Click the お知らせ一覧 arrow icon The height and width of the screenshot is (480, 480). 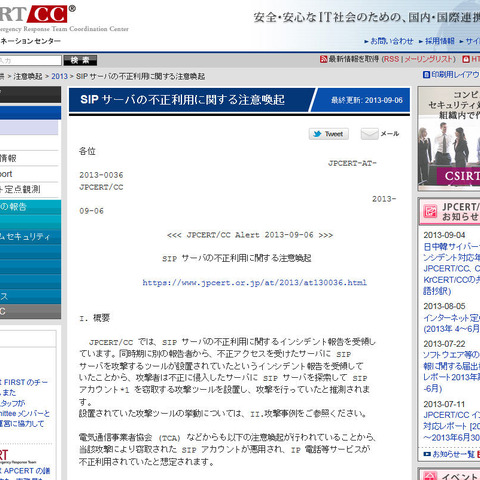click(427, 454)
